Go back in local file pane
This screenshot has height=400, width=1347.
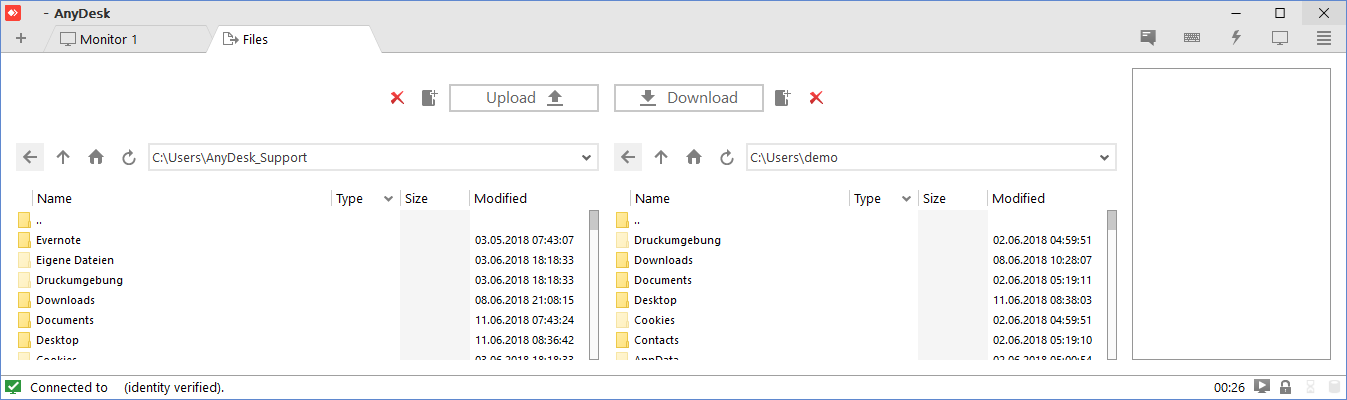pos(30,157)
